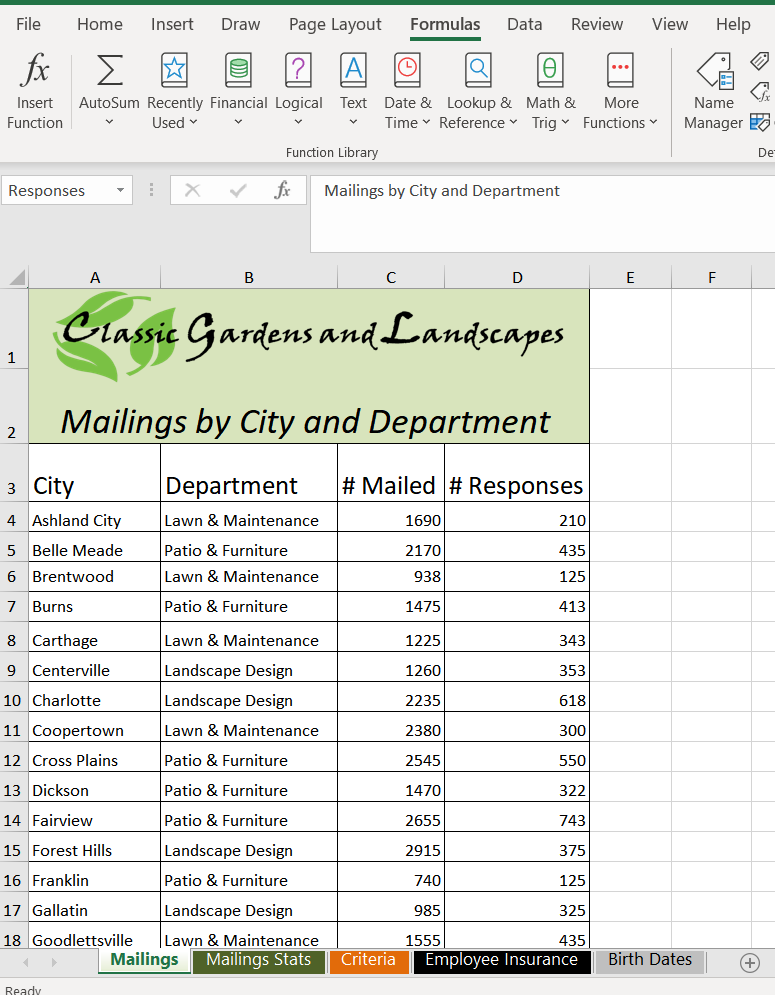Open the Financial functions library

click(x=238, y=92)
